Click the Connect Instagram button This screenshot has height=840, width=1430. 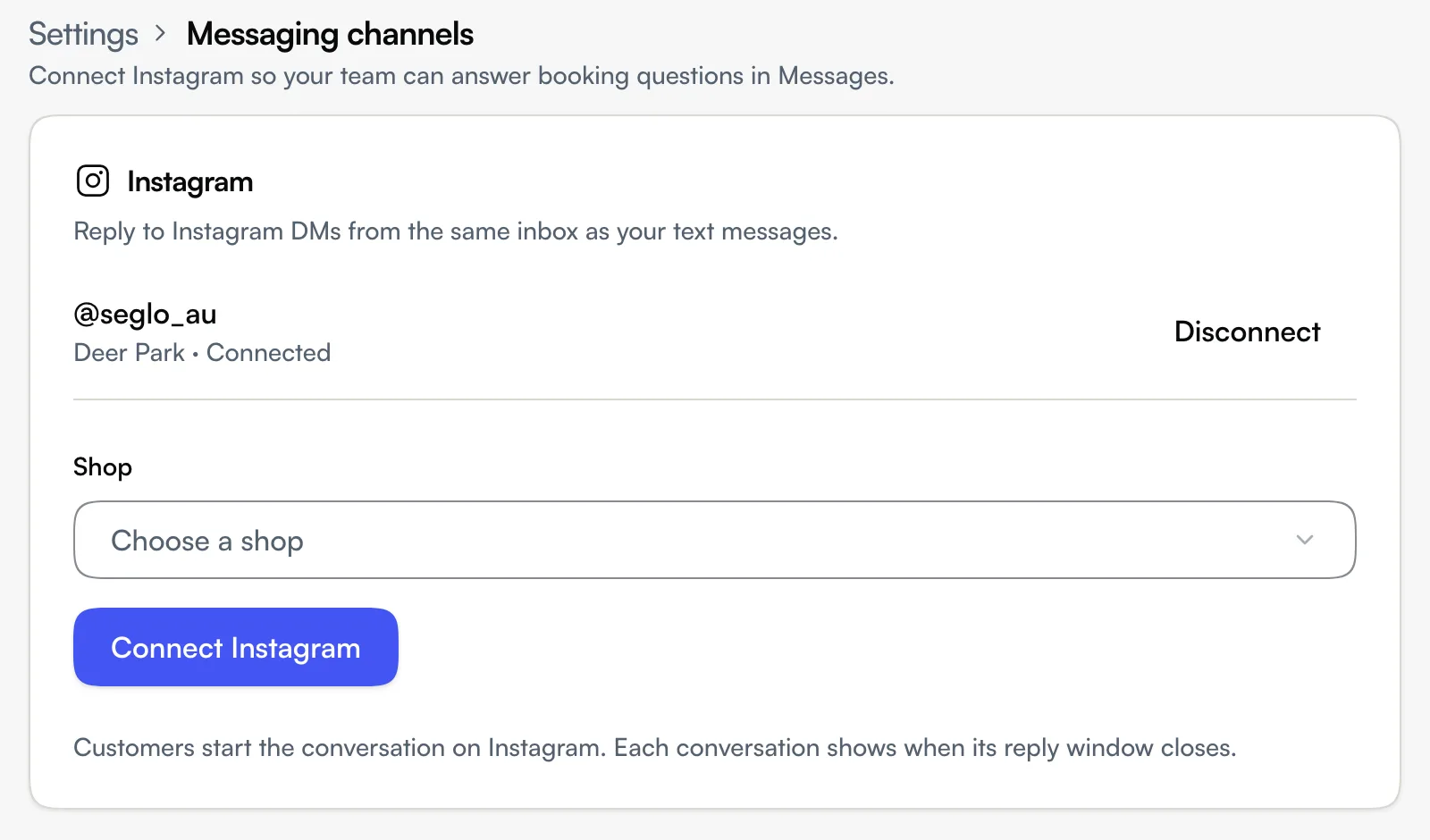236,647
